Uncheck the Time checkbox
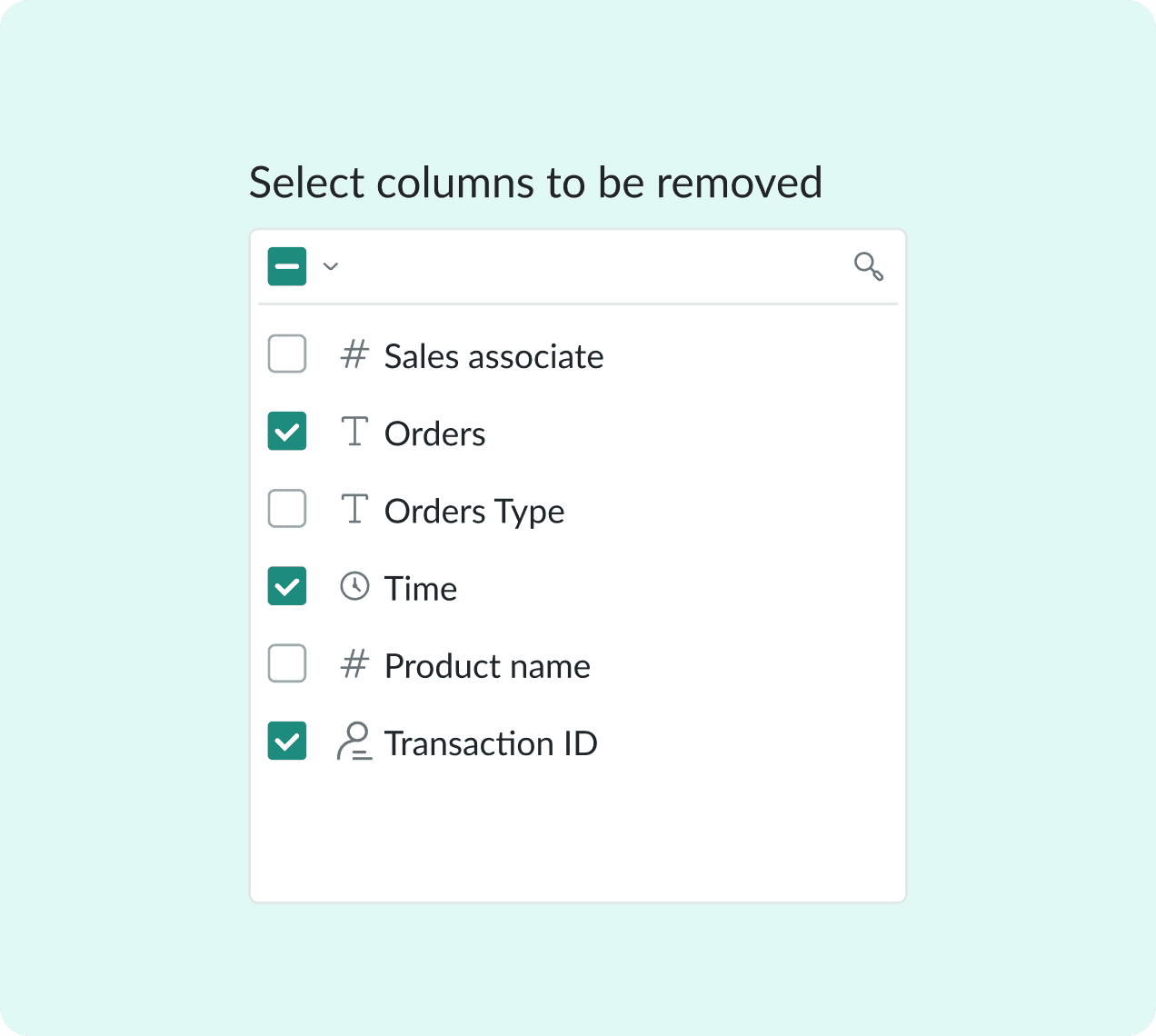The image size is (1156, 1036). coord(287,586)
